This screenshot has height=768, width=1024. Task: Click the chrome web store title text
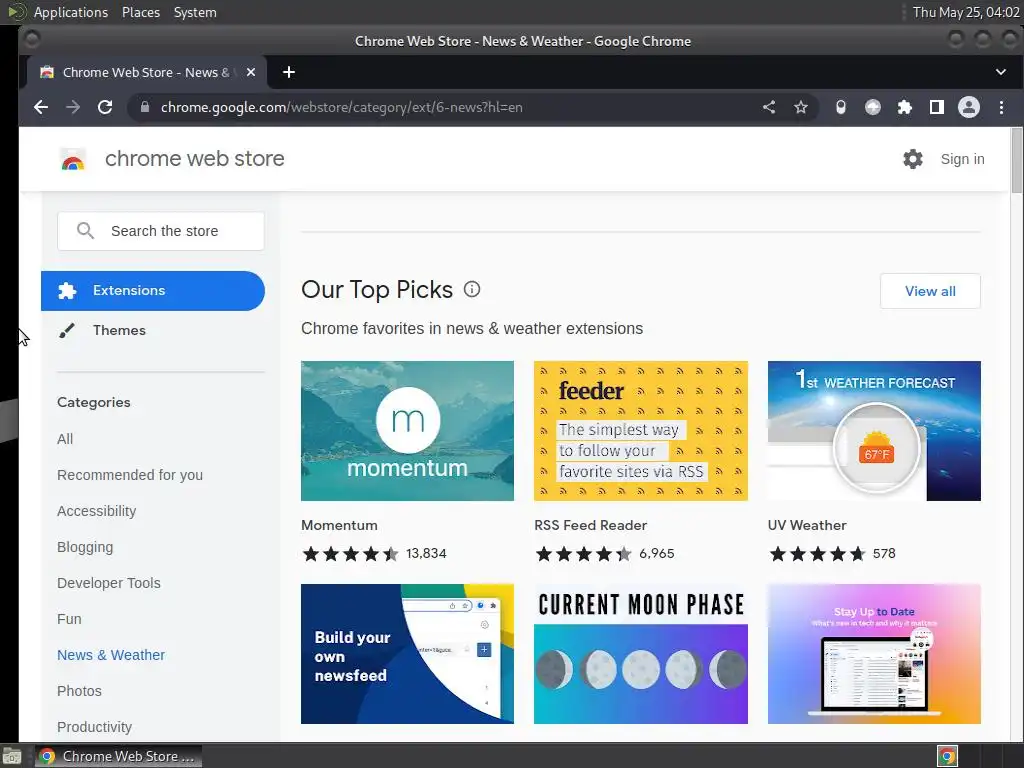coord(195,159)
